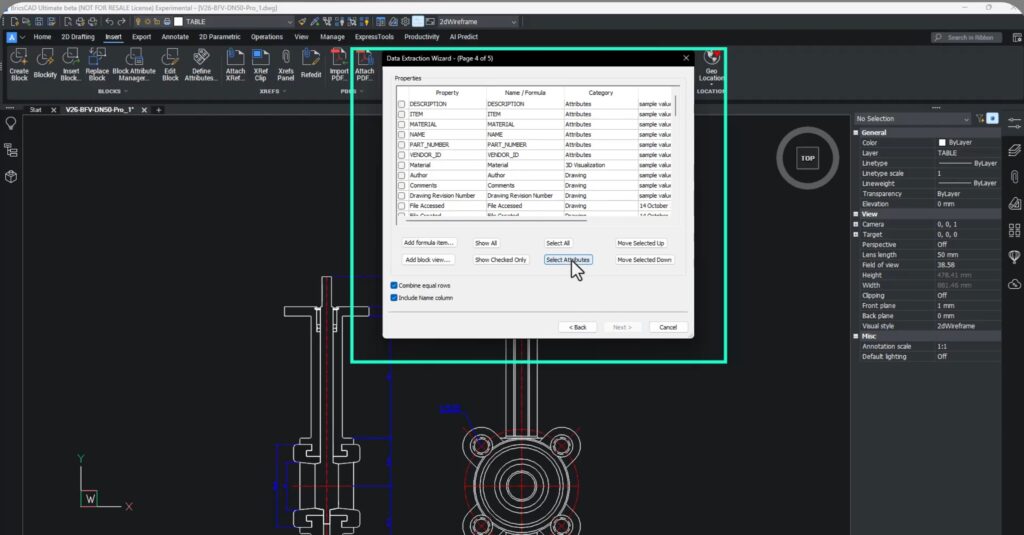
Task: Click the Select Attributes button
Action: click(x=568, y=260)
